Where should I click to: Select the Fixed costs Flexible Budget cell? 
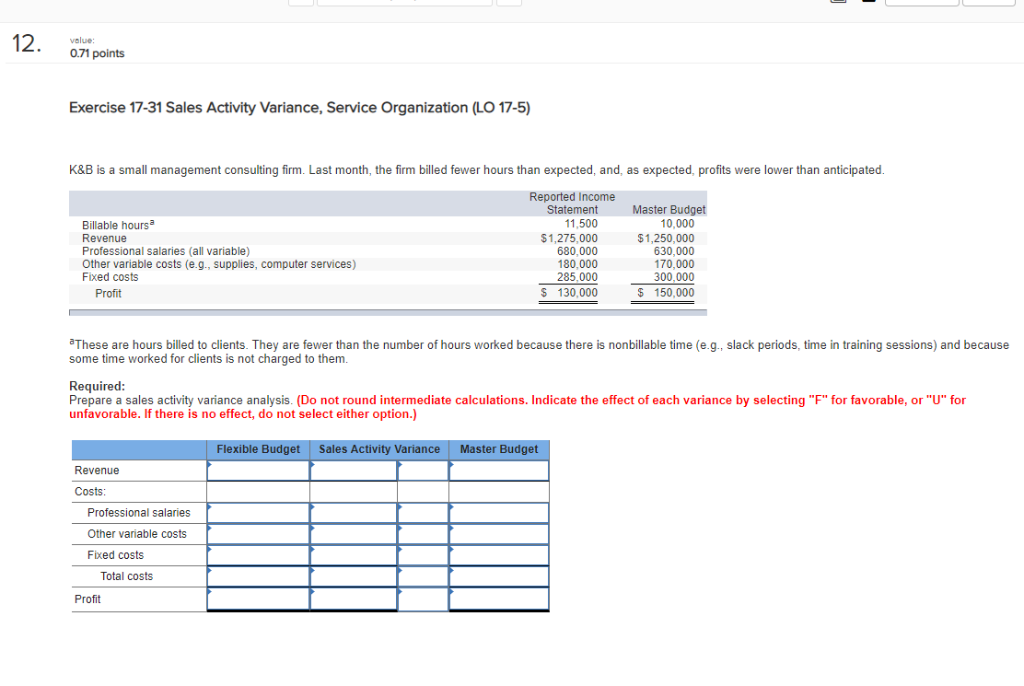pyautogui.click(x=258, y=554)
